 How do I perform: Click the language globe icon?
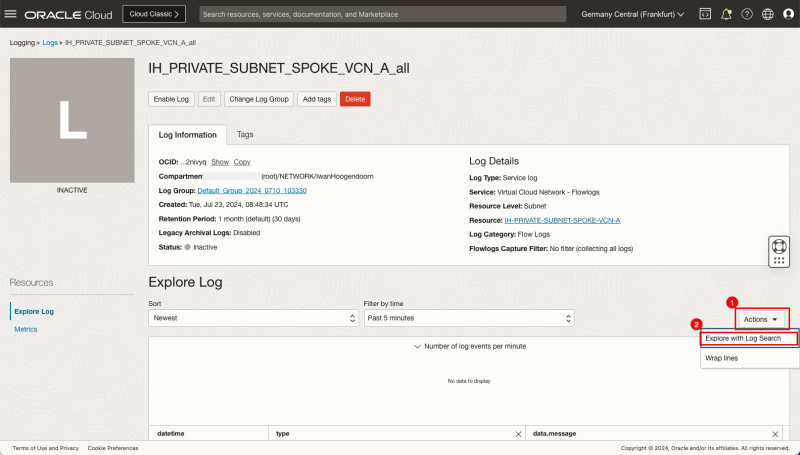tap(767, 15)
